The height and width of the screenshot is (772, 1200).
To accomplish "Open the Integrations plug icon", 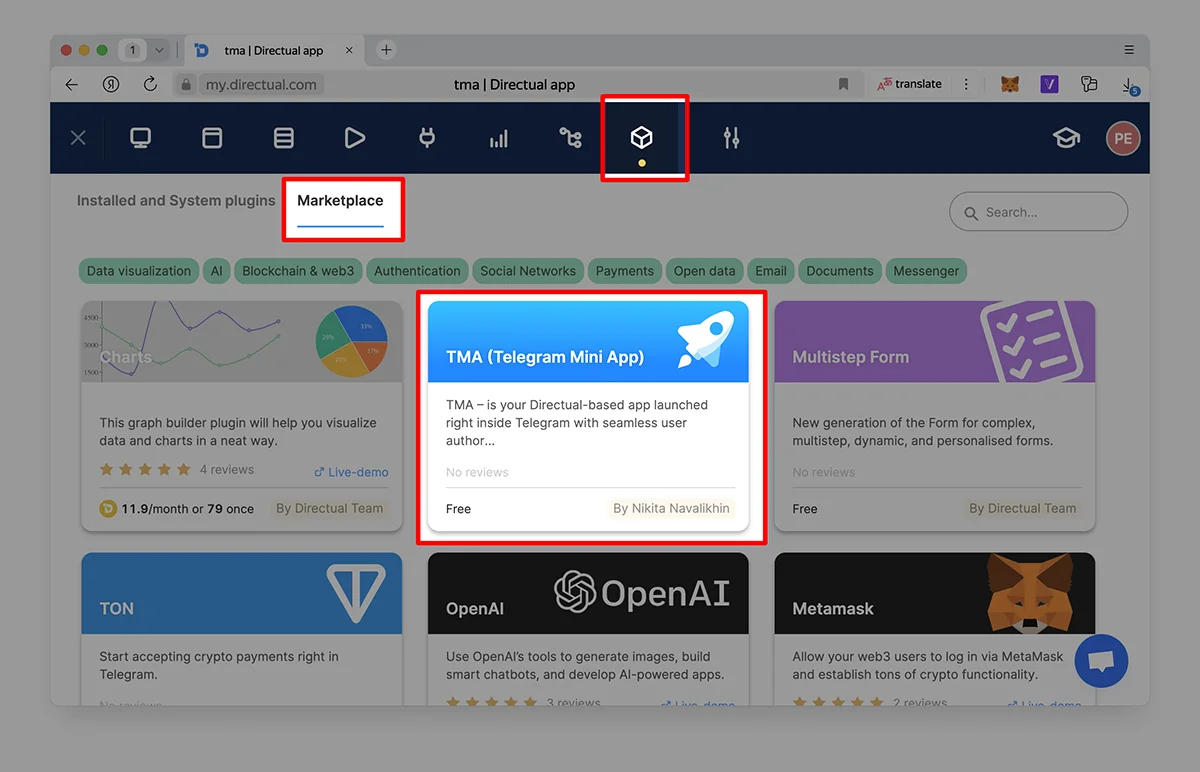I will (x=427, y=138).
